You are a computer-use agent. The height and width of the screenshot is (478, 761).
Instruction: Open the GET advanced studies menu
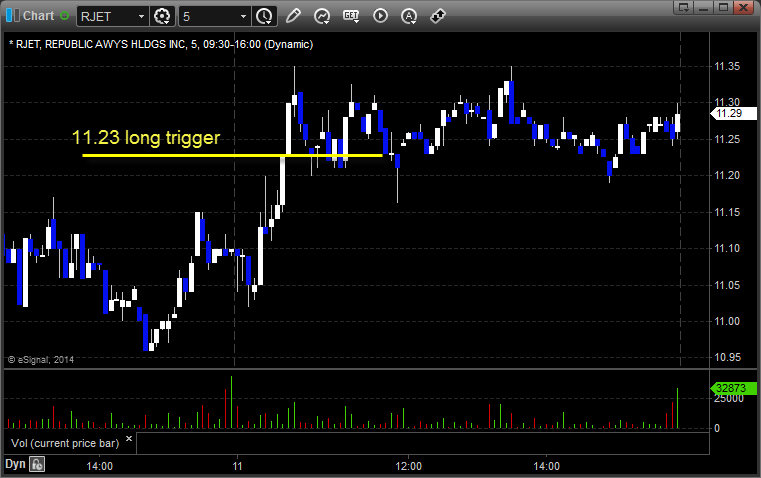[x=351, y=16]
